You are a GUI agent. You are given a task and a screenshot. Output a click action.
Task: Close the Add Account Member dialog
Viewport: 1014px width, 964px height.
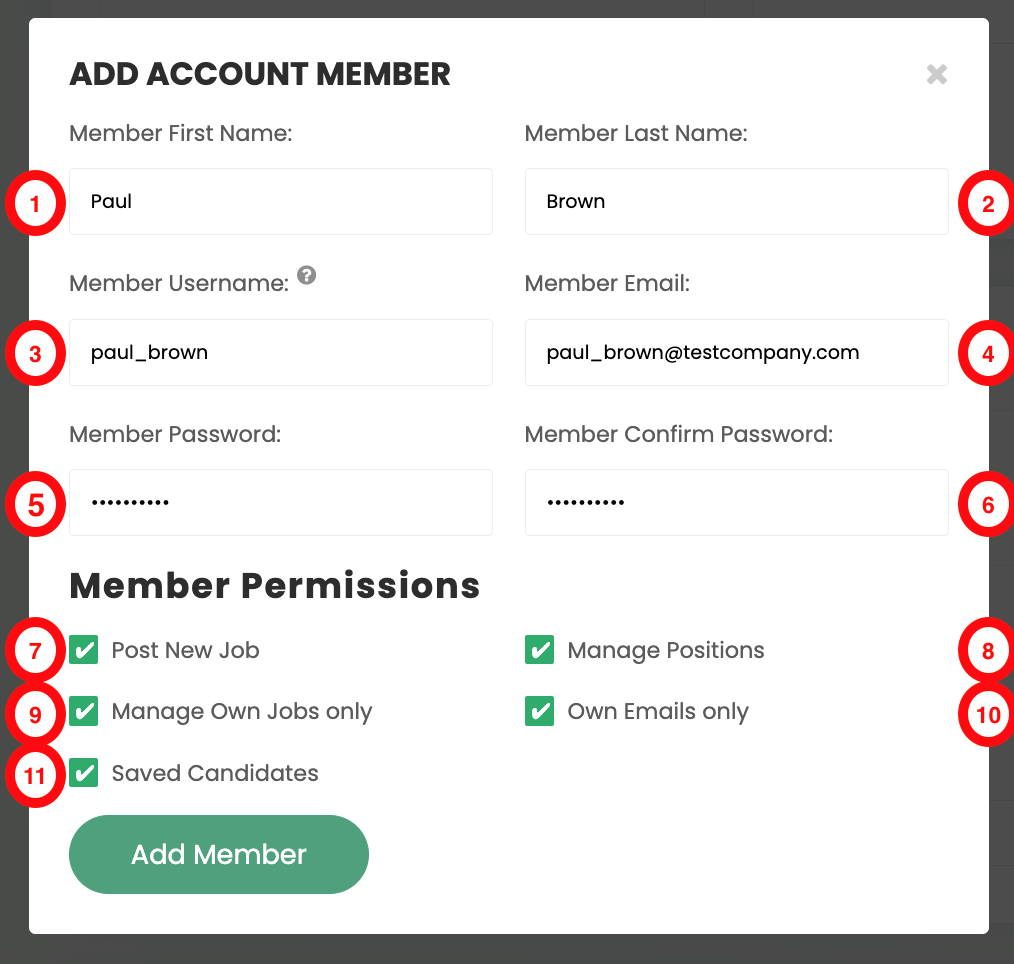pyautogui.click(x=936, y=74)
